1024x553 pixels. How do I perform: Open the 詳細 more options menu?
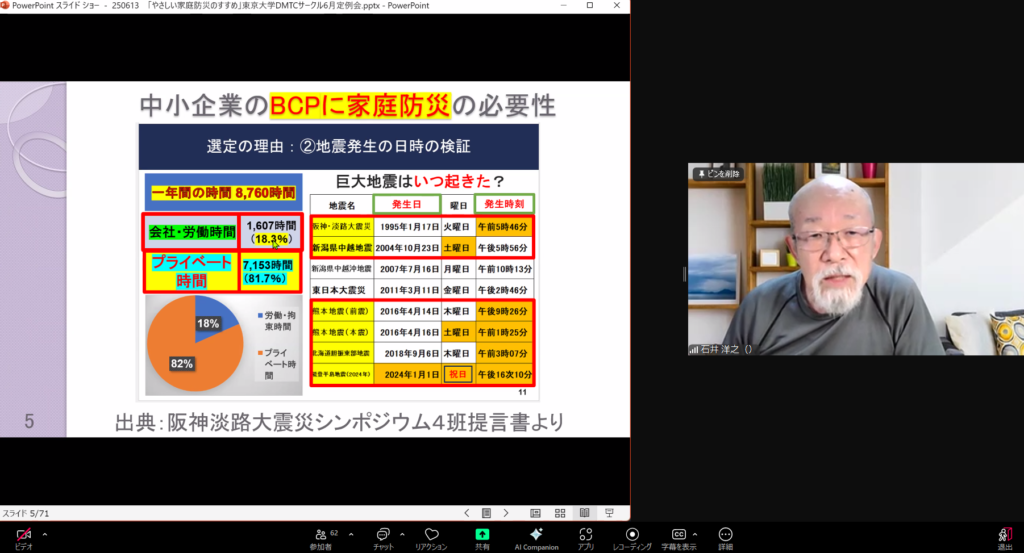[725, 536]
